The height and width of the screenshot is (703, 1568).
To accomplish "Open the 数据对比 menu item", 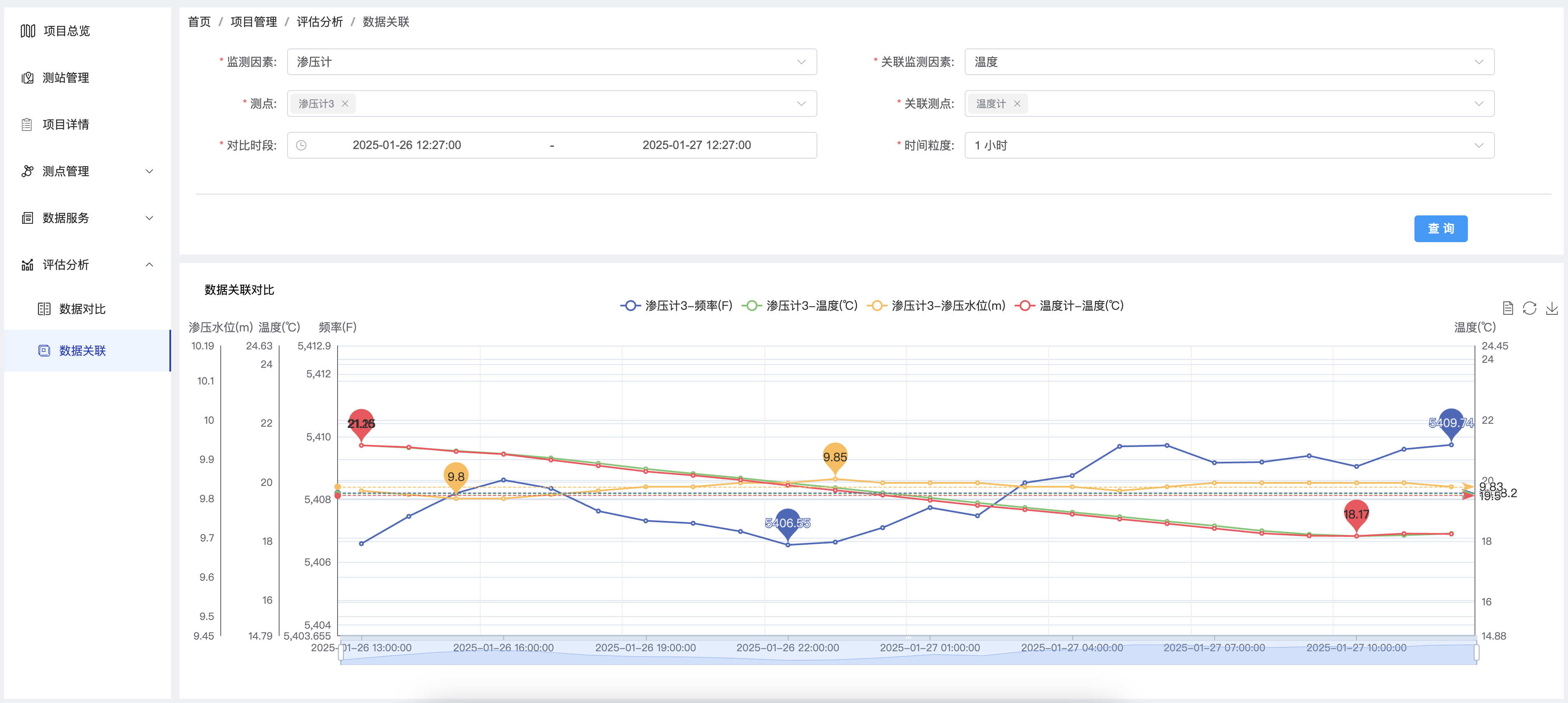I will (x=82, y=309).
